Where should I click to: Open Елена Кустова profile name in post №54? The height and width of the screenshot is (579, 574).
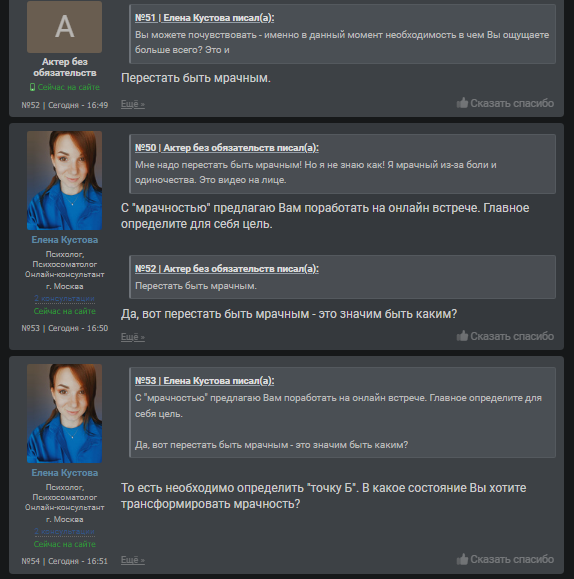[65, 473]
